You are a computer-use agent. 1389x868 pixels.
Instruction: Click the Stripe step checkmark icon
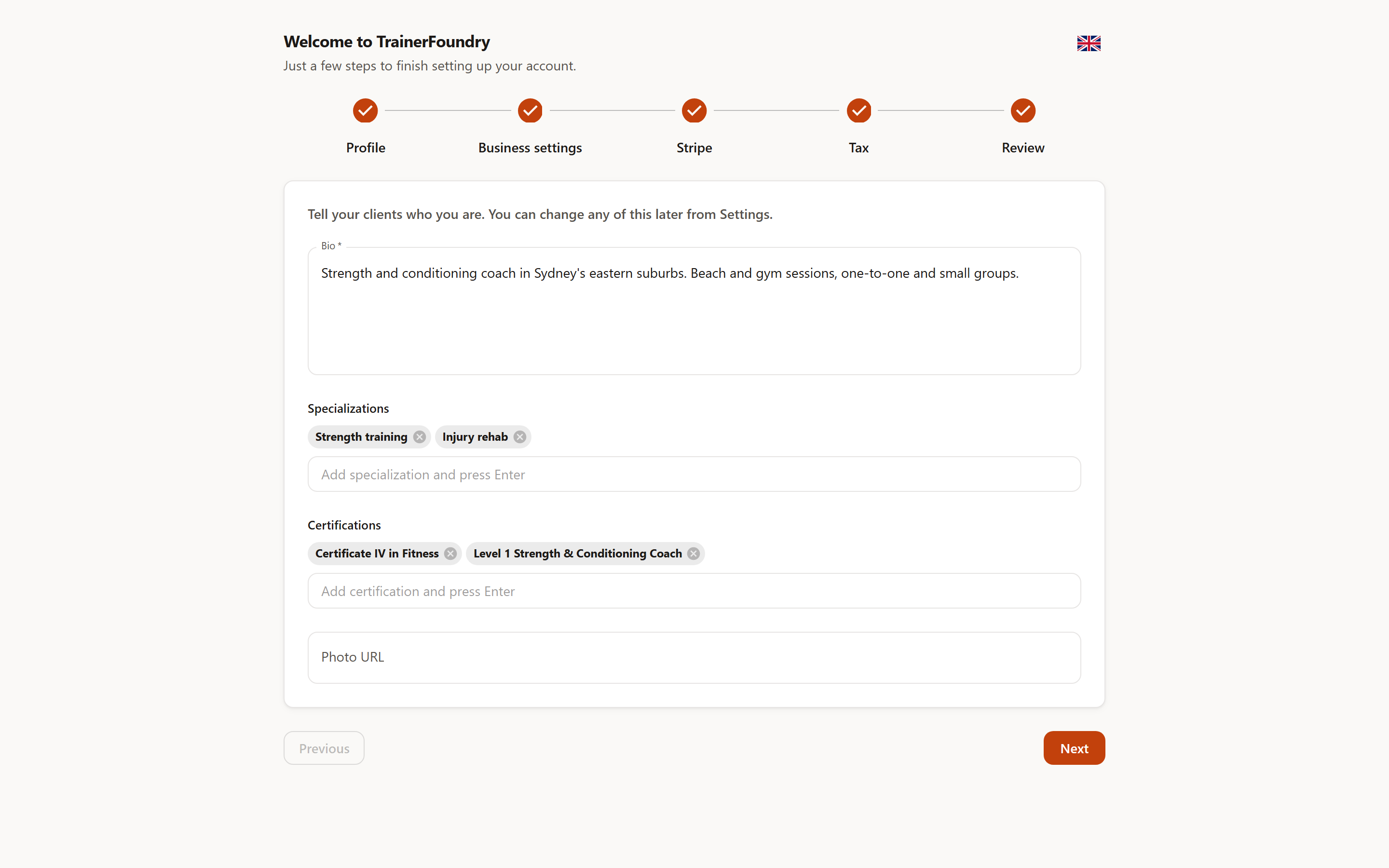click(694, 110)
